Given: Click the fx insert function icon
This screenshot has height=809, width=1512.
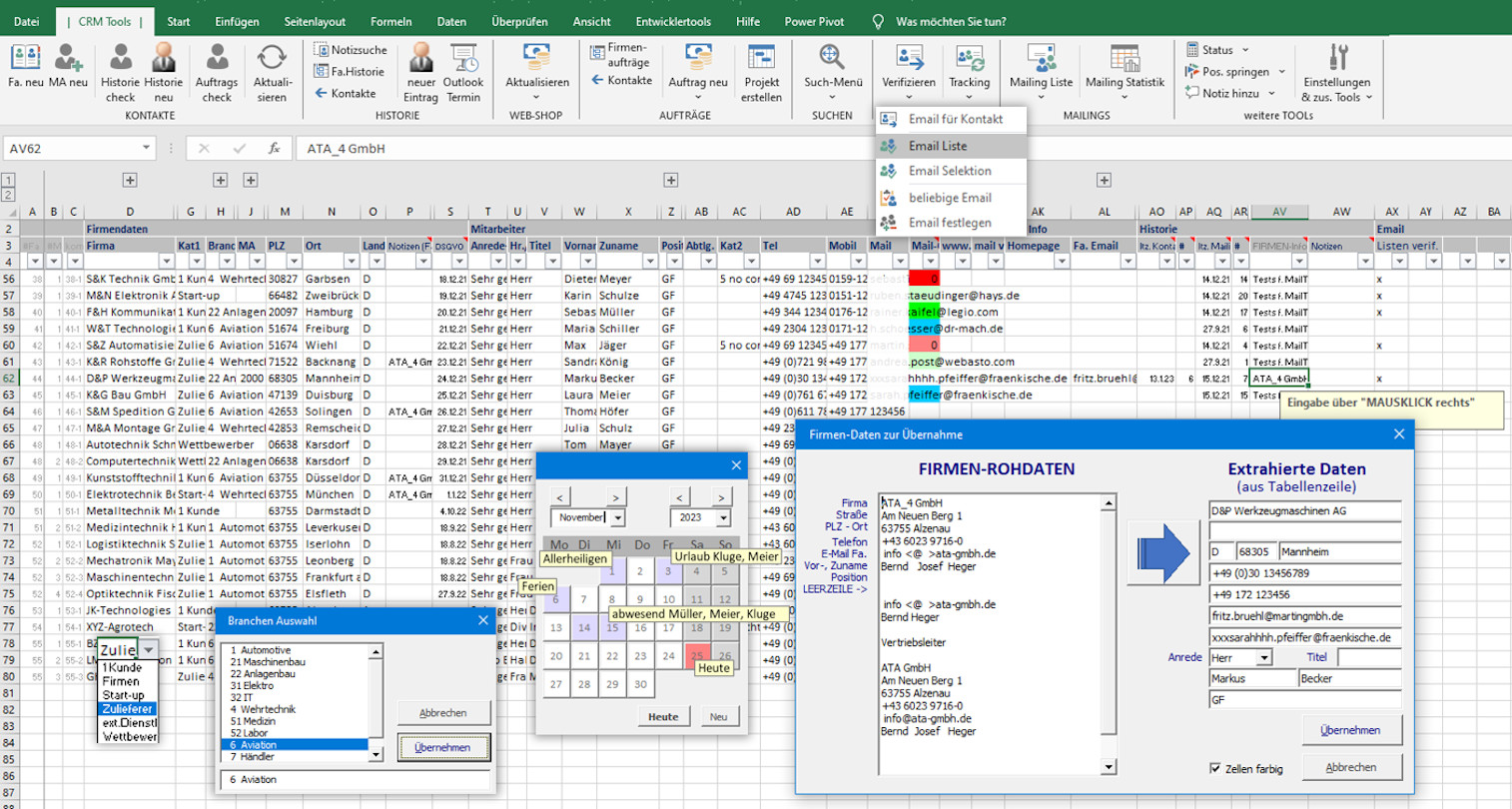Looking at the screenshot, I should (274, 148).
